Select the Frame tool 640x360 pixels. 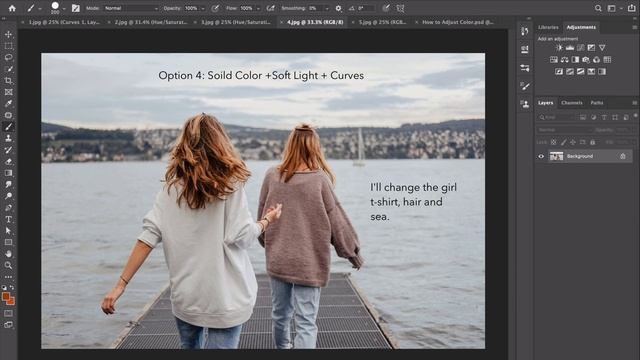pyautogui.click(x=8, y=92)
